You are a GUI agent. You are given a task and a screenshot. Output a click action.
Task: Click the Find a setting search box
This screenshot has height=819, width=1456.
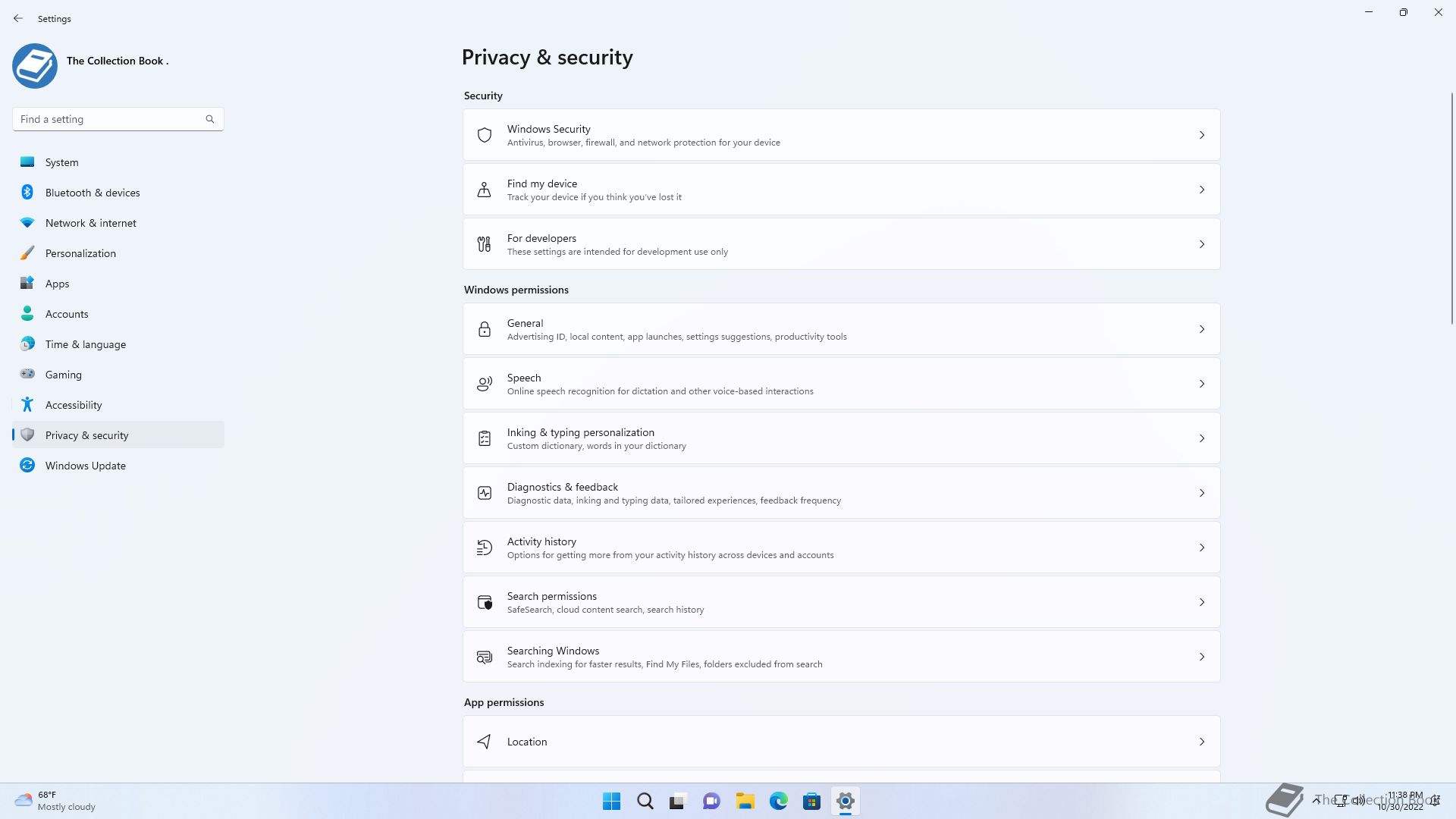tap(118, 119)
